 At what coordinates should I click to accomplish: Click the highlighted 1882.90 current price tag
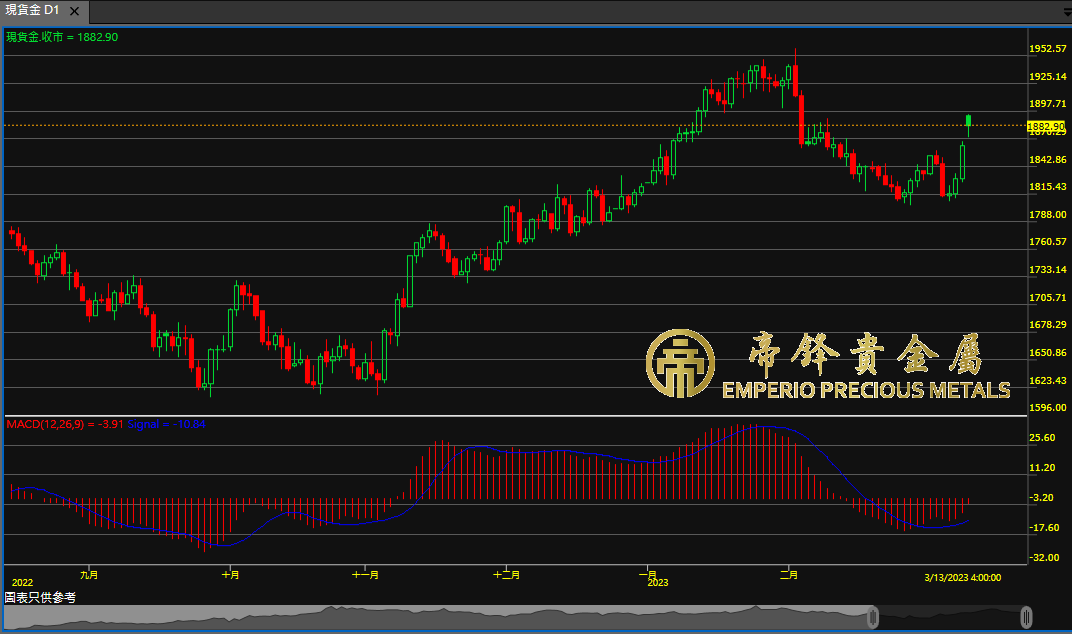pyautogui.click(x=1046, y=126)
